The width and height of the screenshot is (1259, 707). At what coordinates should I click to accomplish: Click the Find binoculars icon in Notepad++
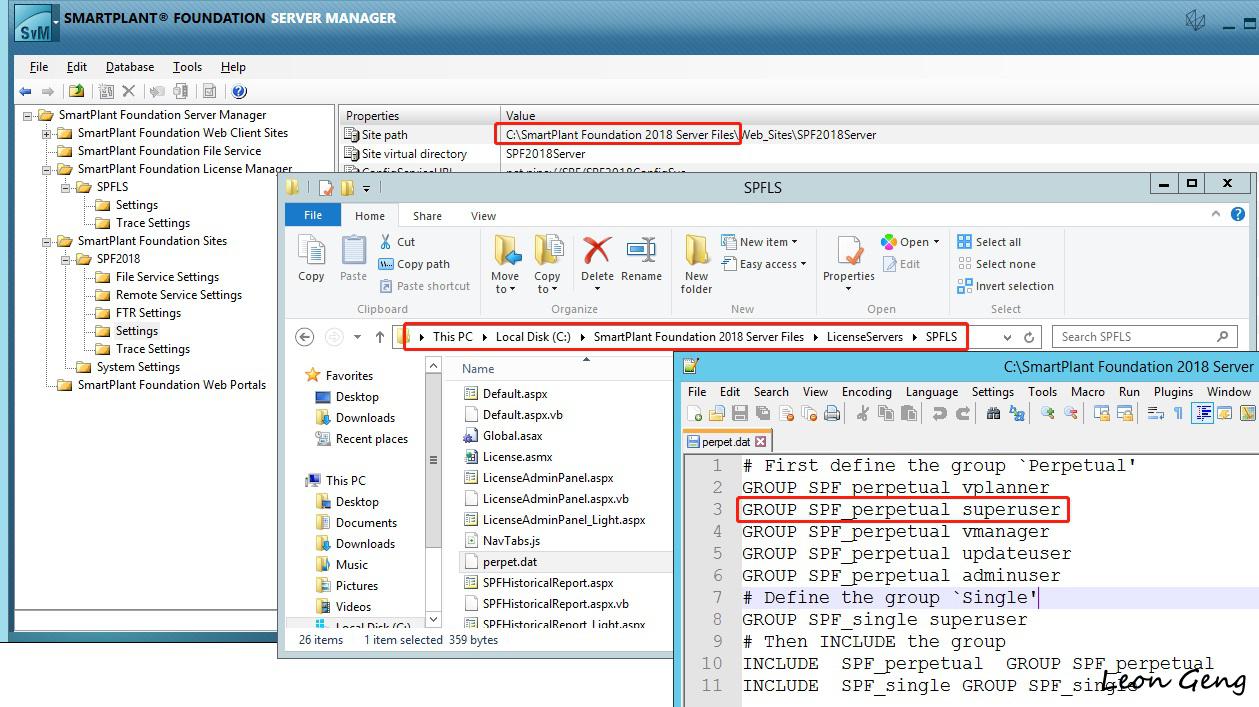click(x=993, y=413)
